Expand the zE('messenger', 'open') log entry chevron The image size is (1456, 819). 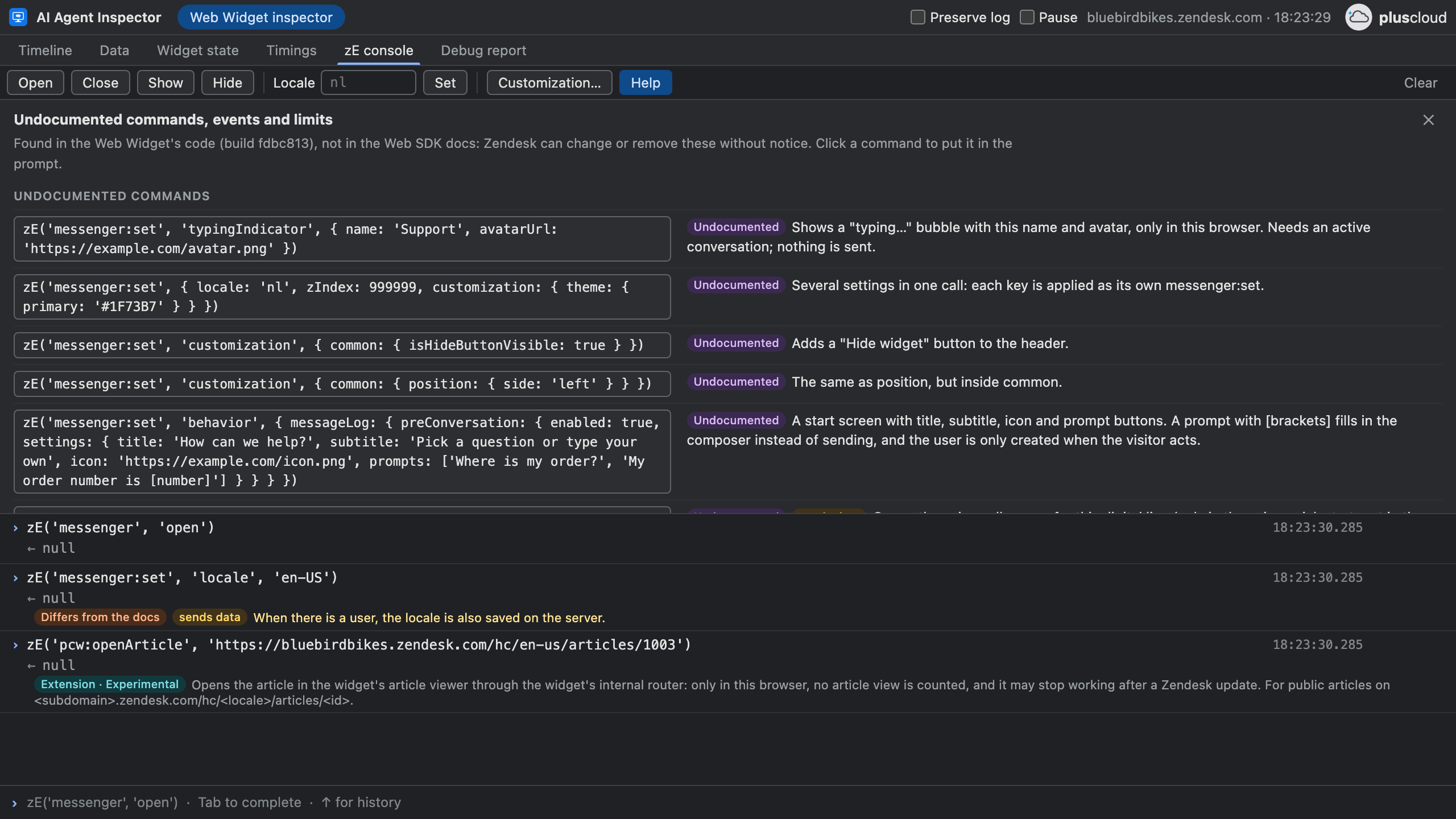tap(15, 528)
